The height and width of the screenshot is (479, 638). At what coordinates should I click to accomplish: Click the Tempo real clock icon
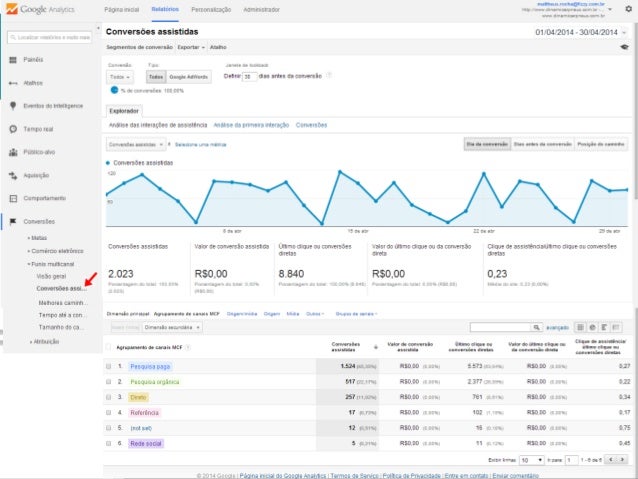click(x=12, y=129)
